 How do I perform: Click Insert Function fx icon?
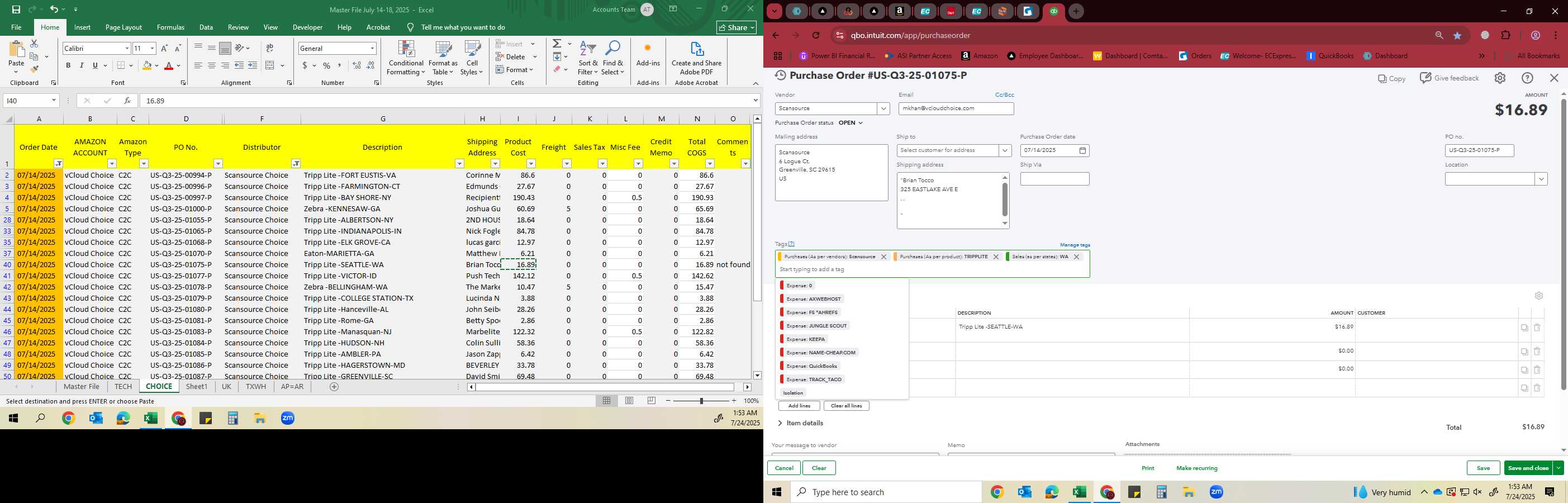tap(127, 101)
